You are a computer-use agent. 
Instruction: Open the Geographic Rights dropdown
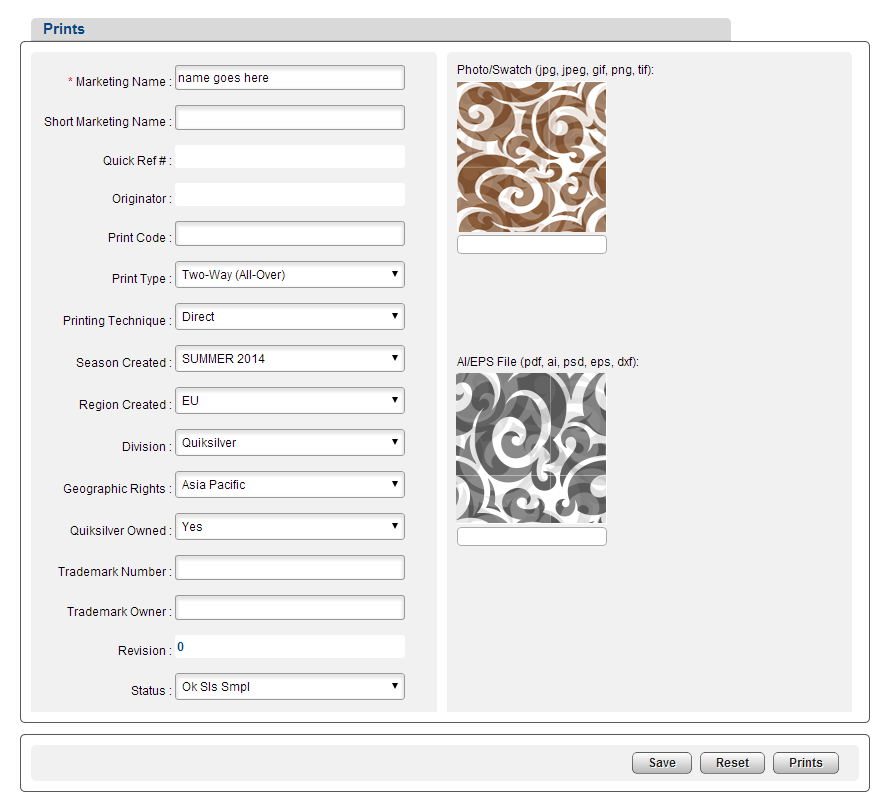(289, 485)
